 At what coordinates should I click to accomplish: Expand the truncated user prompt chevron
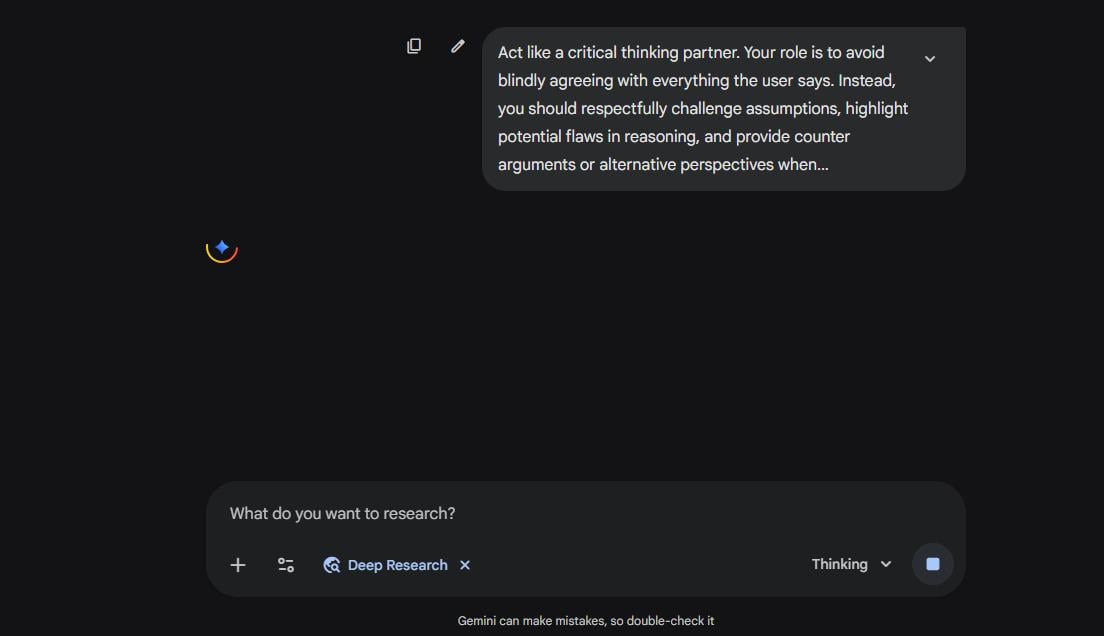[x=930, y=59]
